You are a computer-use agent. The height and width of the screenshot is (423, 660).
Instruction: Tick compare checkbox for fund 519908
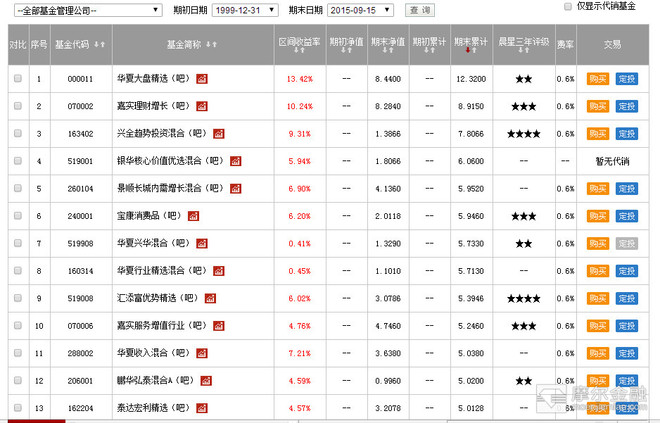(x=18, y=243)
